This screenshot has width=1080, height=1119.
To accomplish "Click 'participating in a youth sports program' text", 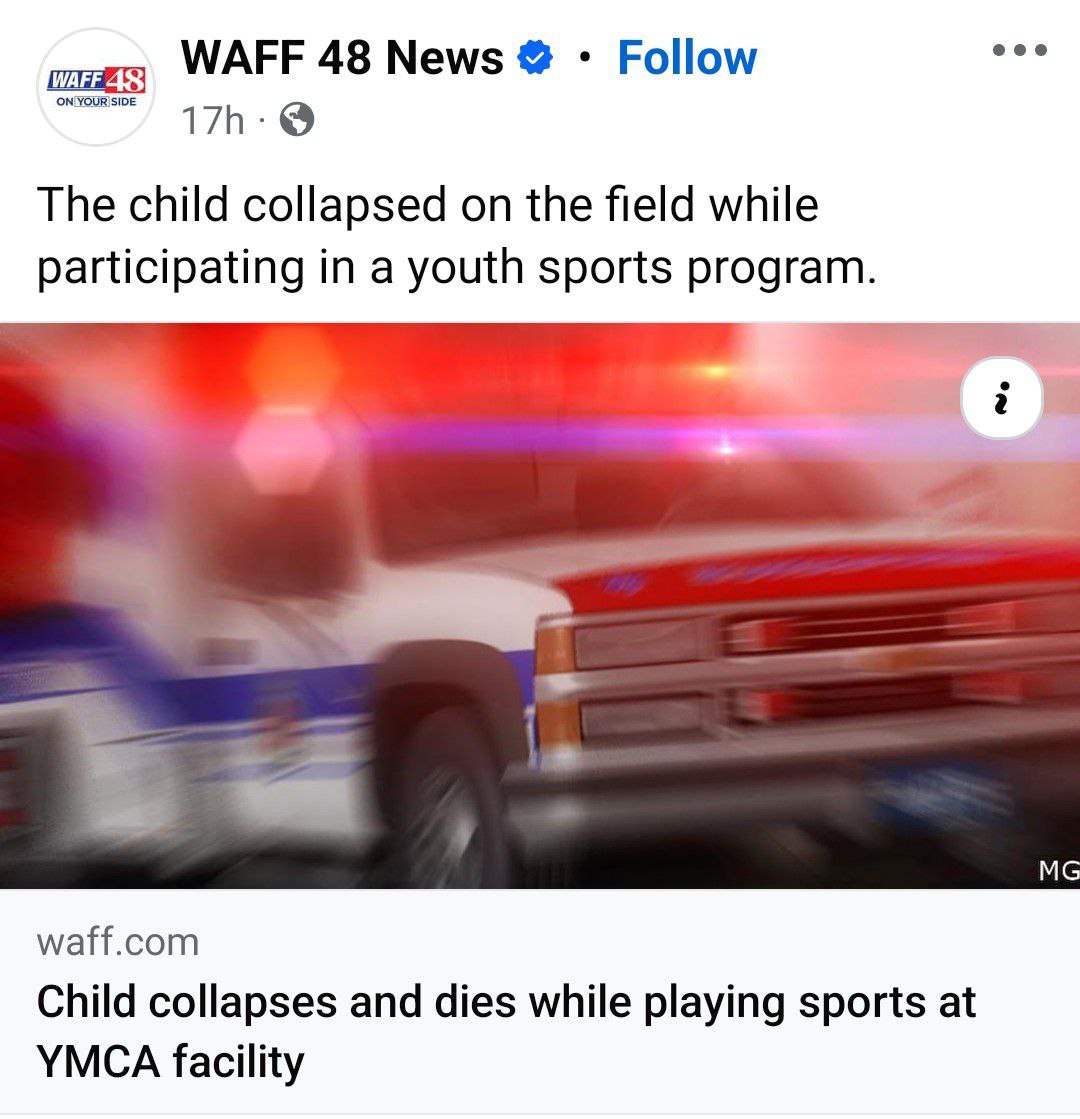I will (x=457, y=268).
